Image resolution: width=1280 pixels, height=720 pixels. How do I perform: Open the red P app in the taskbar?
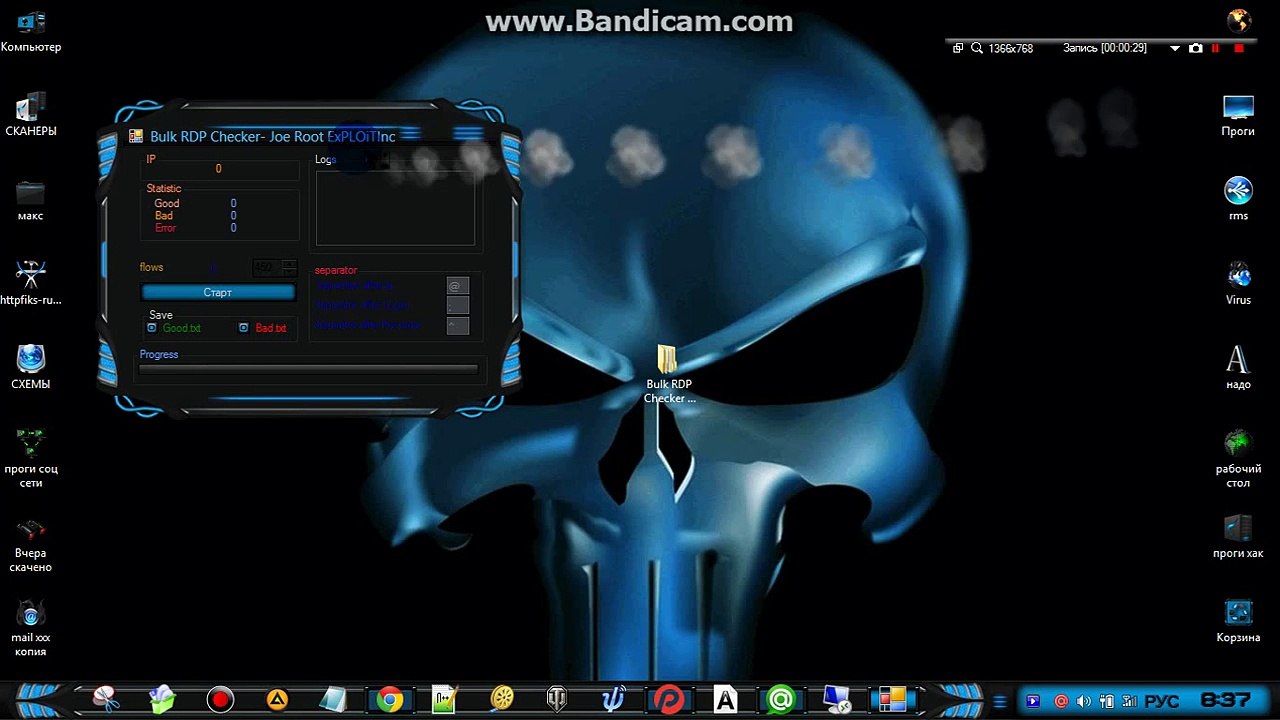point(669,699)
